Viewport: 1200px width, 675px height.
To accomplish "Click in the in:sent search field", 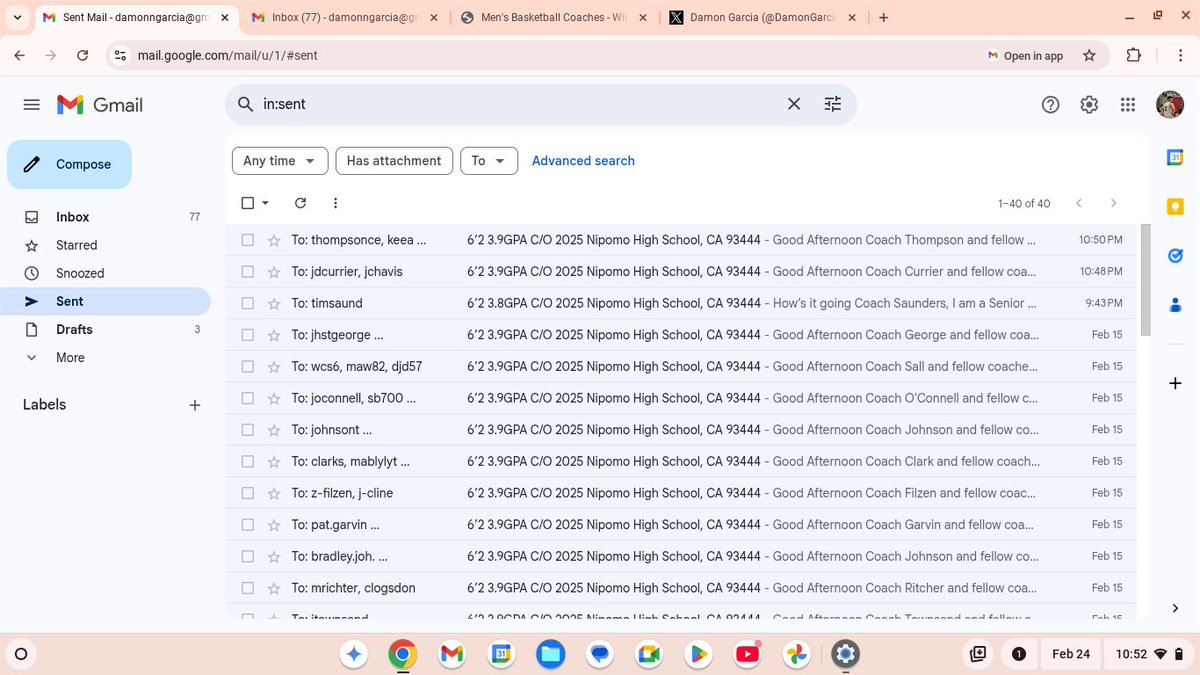I will 515,104.
